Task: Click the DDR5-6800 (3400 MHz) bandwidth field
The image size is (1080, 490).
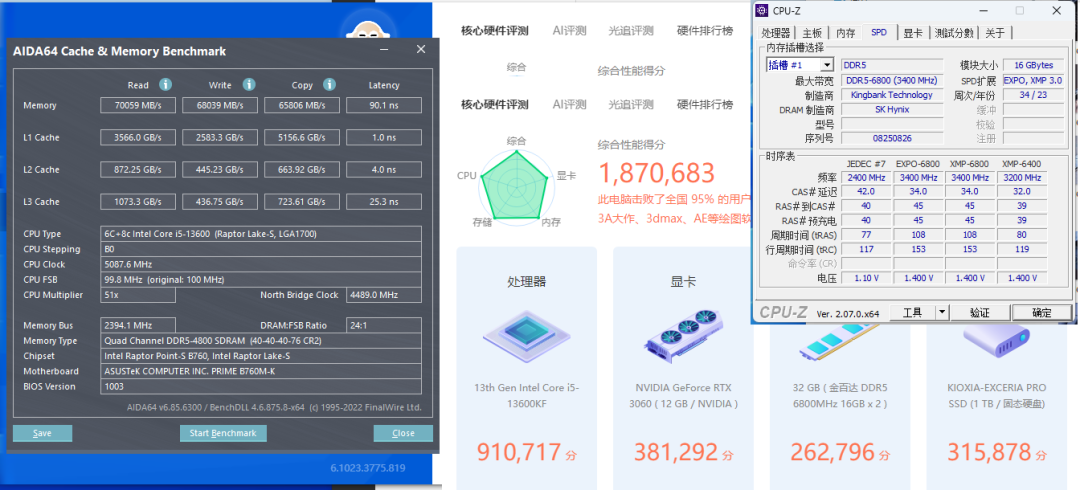Action: 891,81
